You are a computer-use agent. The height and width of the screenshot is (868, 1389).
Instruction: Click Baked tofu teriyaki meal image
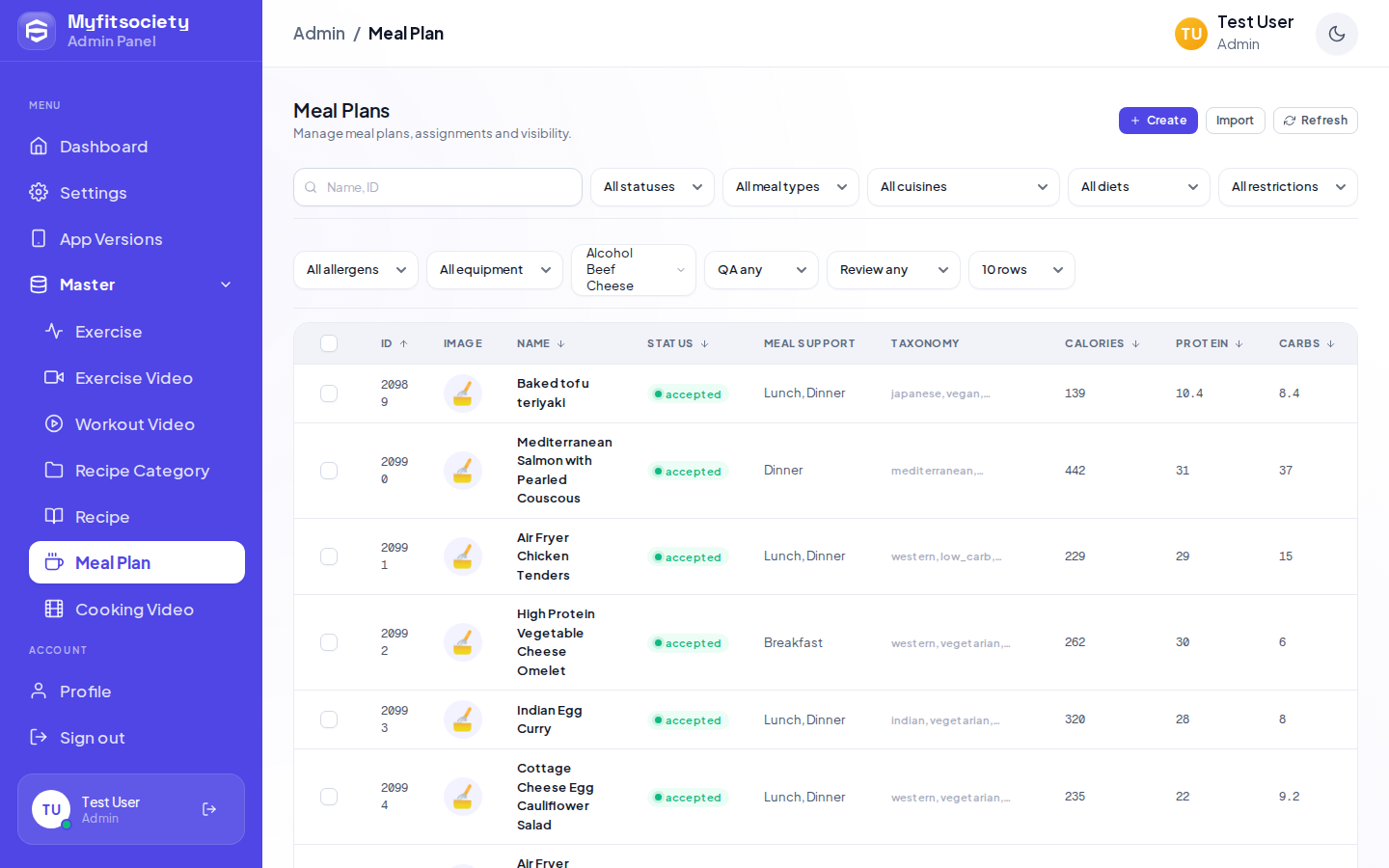(x=463, y=393)
